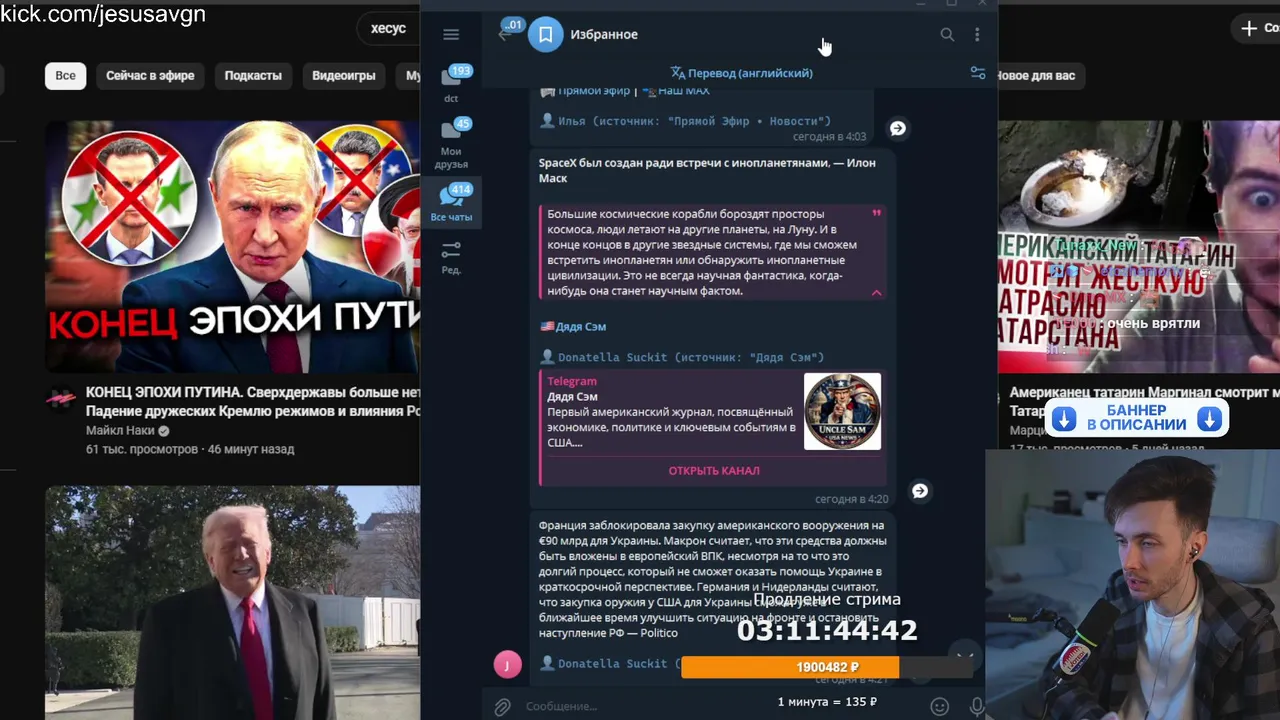Forward the message sent сегодня в 4:03

(x=898, y=128)
